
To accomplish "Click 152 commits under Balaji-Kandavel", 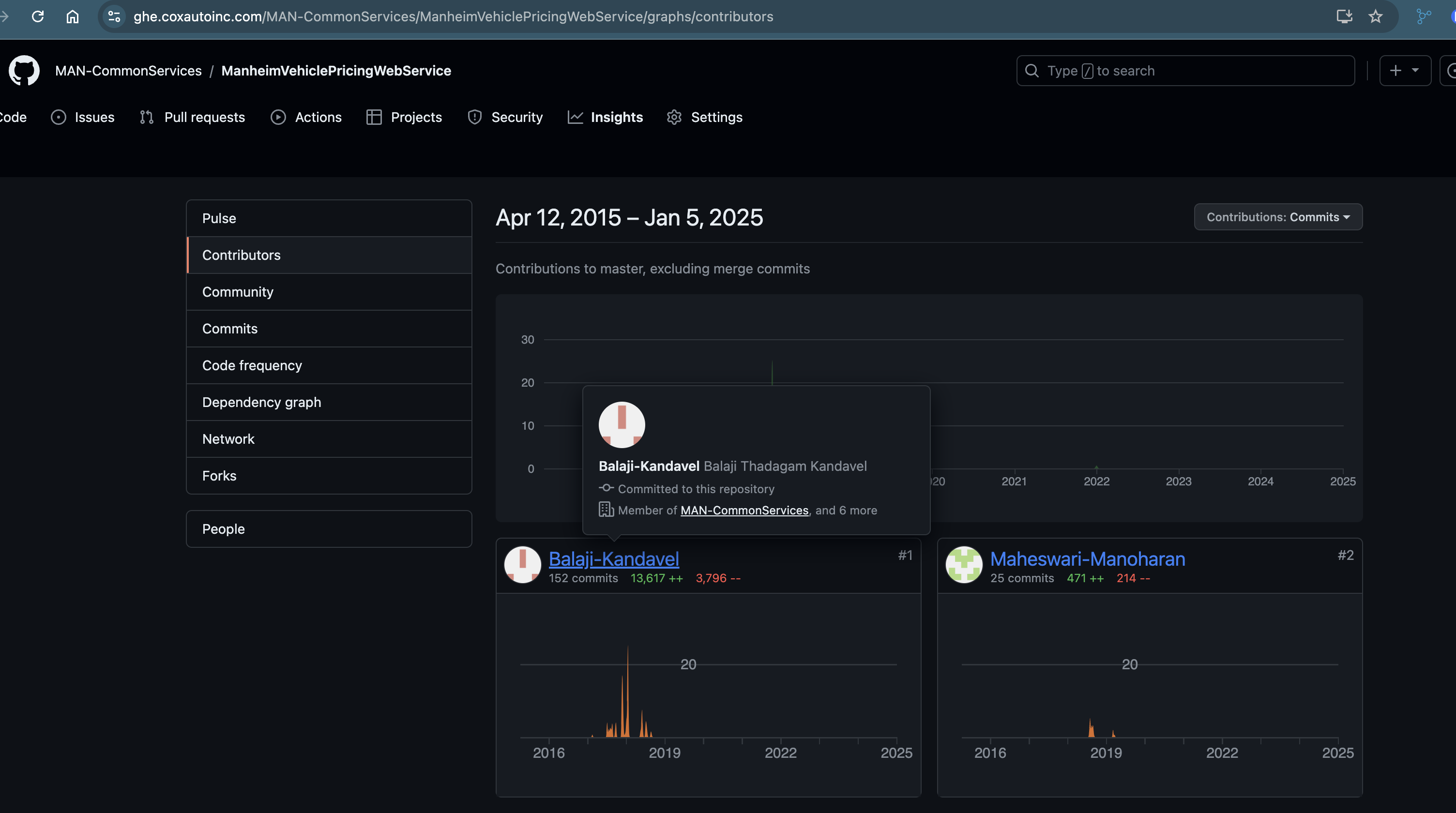I will (x=583, y=578).
